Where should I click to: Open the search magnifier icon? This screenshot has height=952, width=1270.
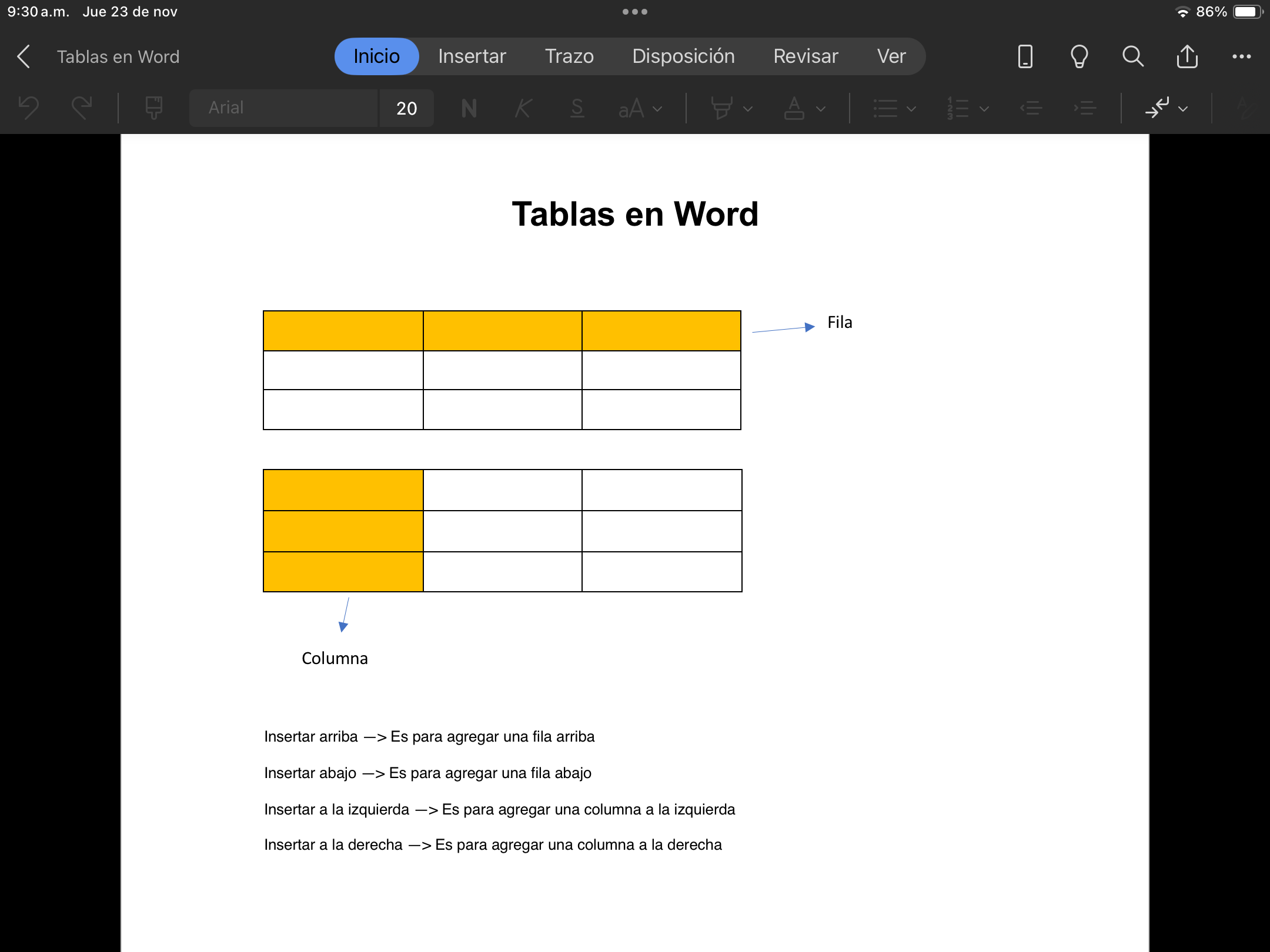point(1132,56)
